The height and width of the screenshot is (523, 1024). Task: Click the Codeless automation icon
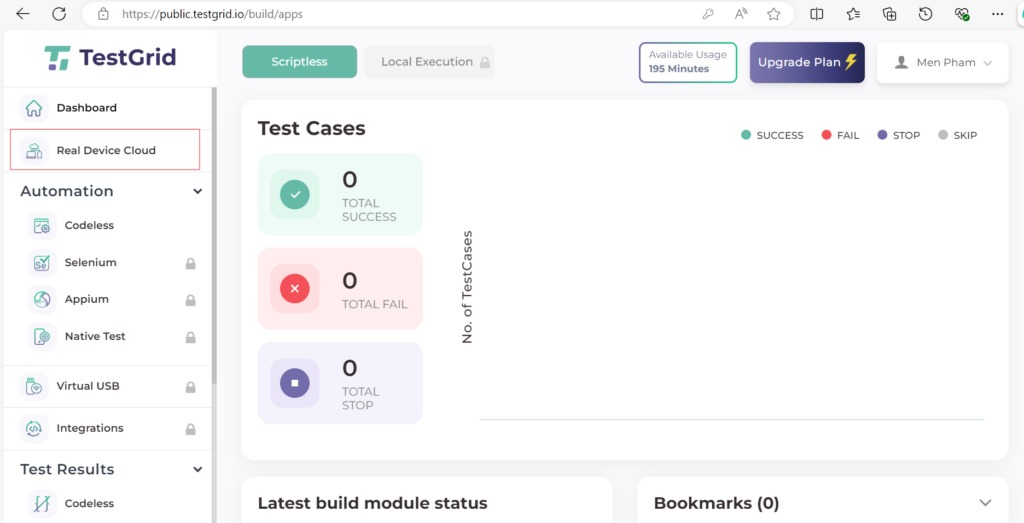(42, 226)
